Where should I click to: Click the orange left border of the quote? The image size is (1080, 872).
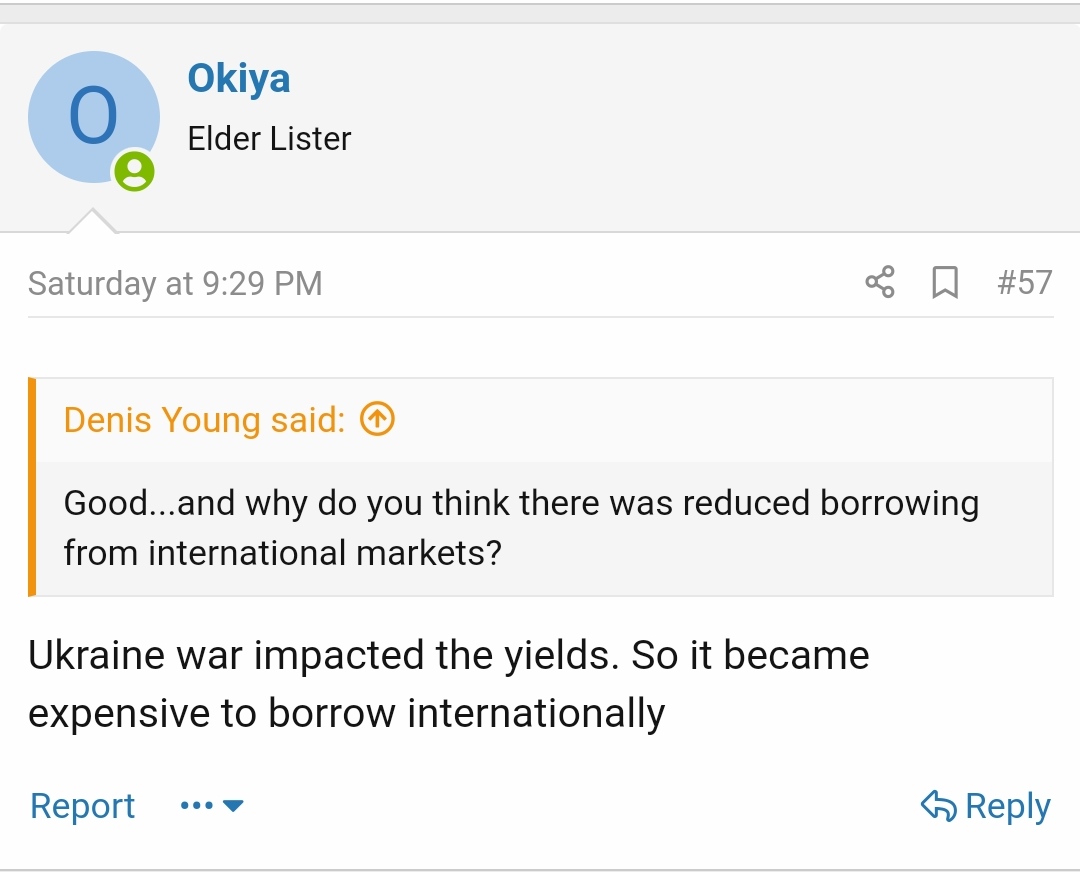[x=32, y=487]
